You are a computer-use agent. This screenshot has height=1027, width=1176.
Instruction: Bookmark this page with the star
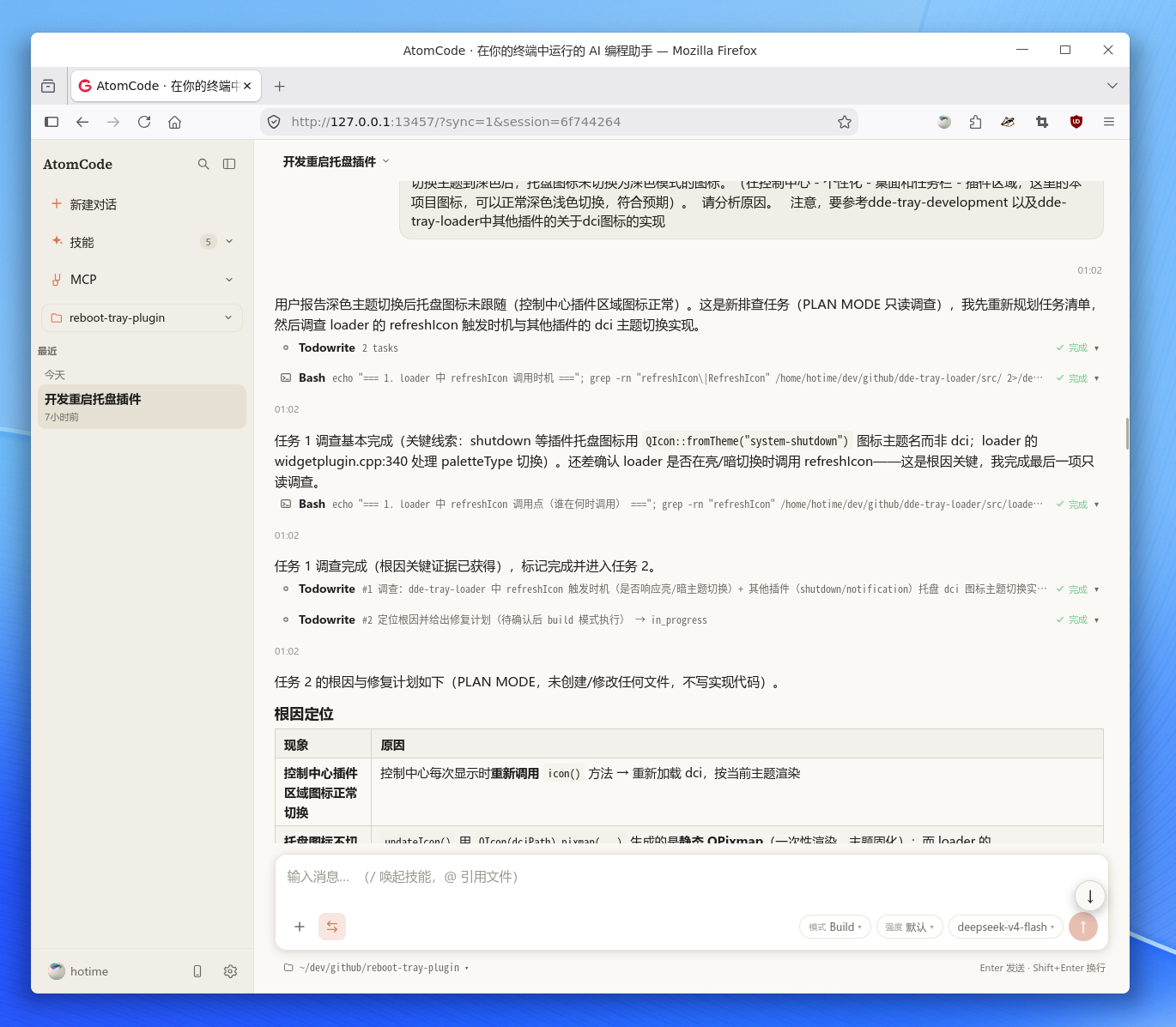pos(845,122)
